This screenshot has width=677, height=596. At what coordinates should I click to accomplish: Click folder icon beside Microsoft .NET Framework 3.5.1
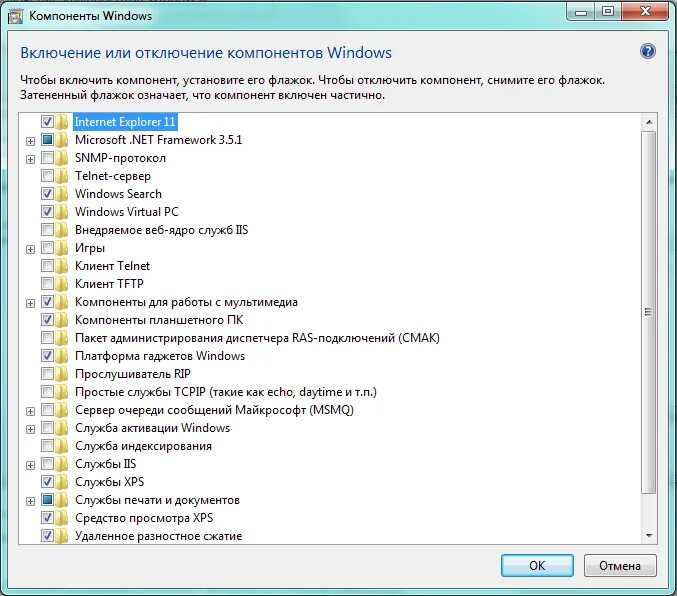[62, 140]
